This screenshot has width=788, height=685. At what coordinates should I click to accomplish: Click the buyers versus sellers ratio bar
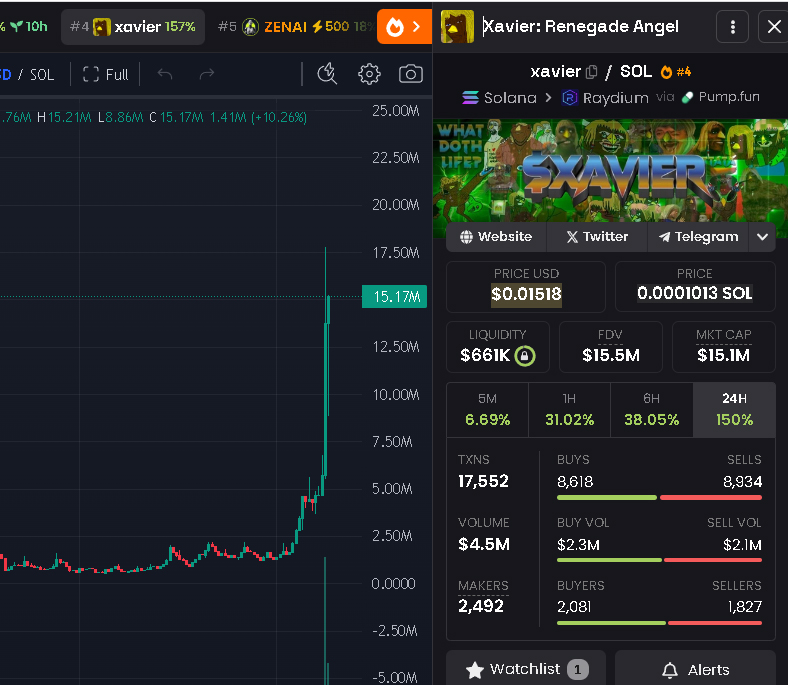point(659,623)
